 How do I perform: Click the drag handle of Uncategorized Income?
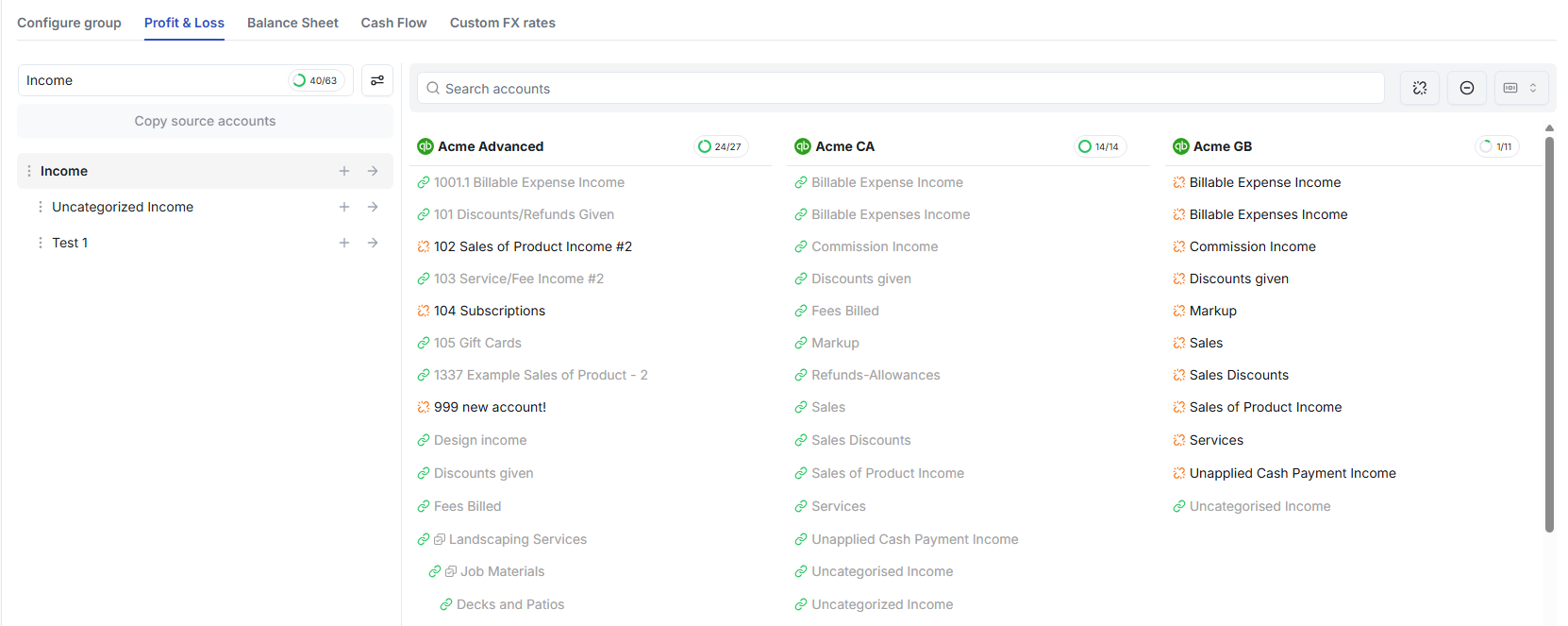[x=40, y=207]
